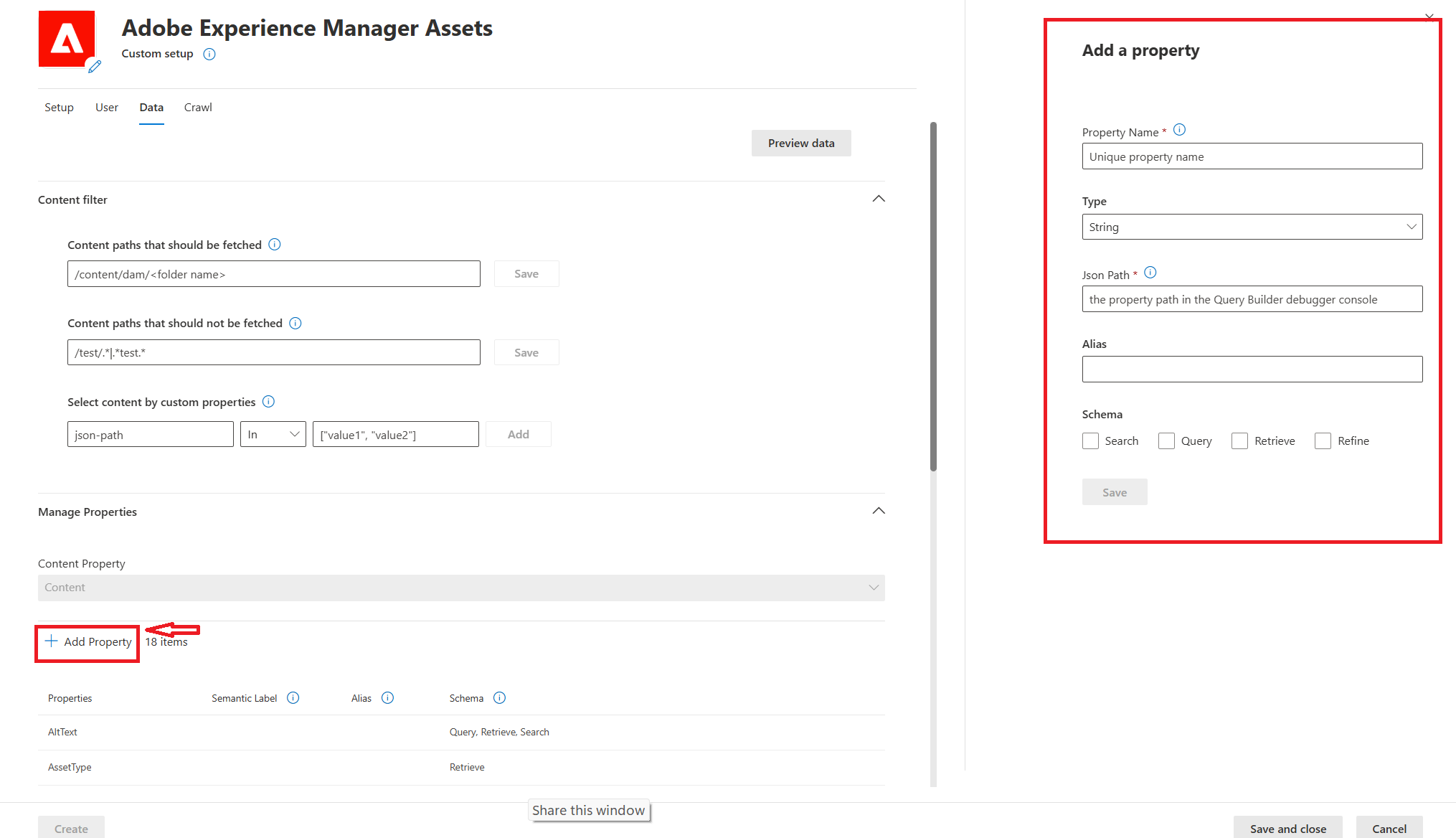Enable the Query schema checkbox
Screen dimensions: 1456x838
[x=1167, y=441]
